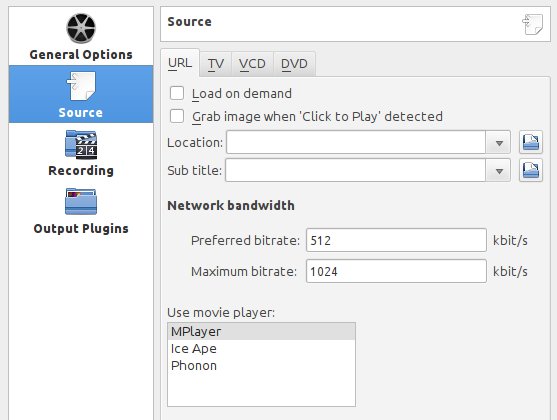This screenshot has height=420, width=557.
Task: Enable Load on demand checkbox
Action: tap(177, 93)
